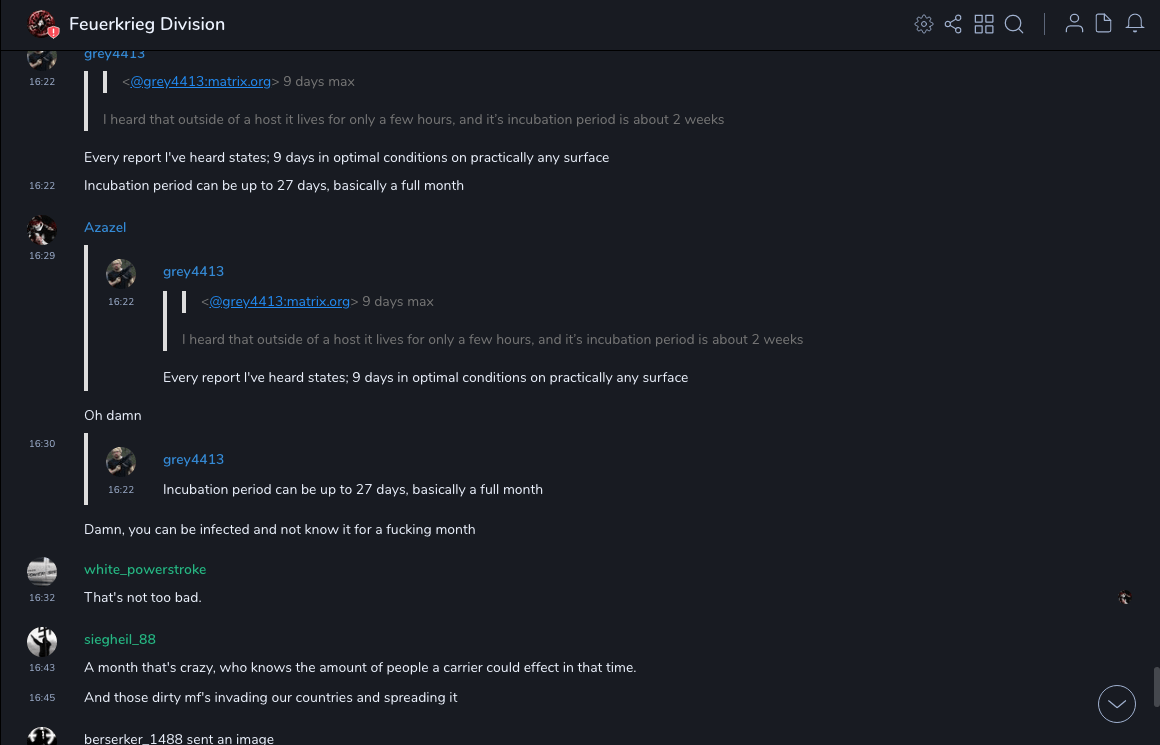
Task: Click white_powerstroke's profile avatar
Action: pos(42,572)
